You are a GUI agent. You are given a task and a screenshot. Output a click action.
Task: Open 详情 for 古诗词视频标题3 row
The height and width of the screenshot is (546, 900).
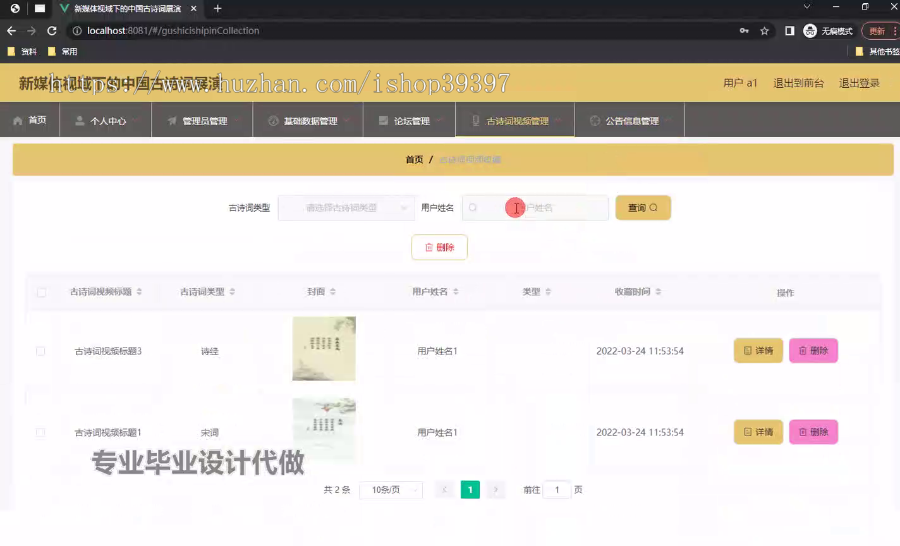pos(758,351)
